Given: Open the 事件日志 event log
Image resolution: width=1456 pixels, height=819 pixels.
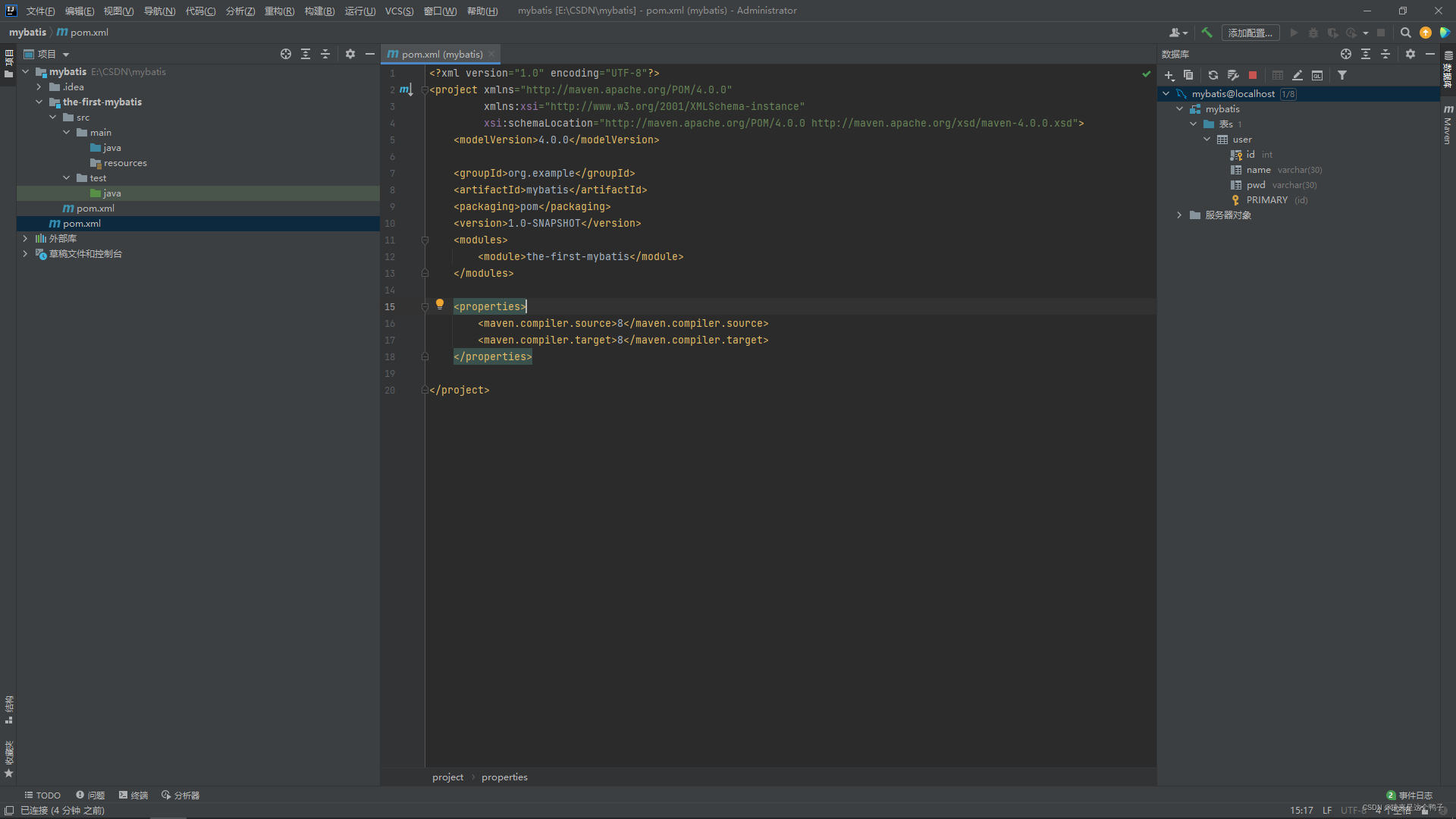Looking at the screenshot, I should click(x=1410, y=795).
